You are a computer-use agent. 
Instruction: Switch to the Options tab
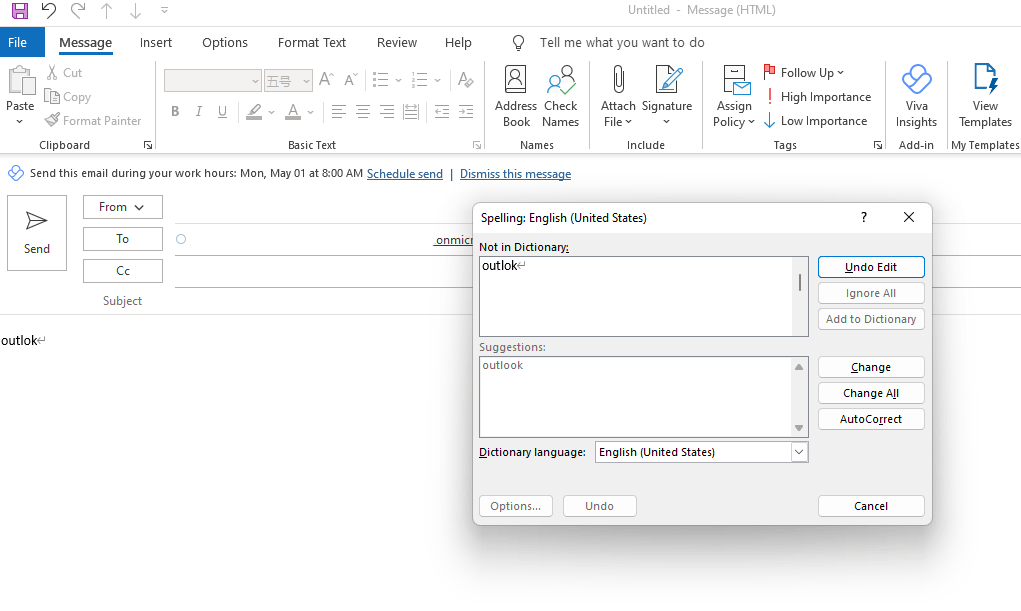tap(225, 42)
